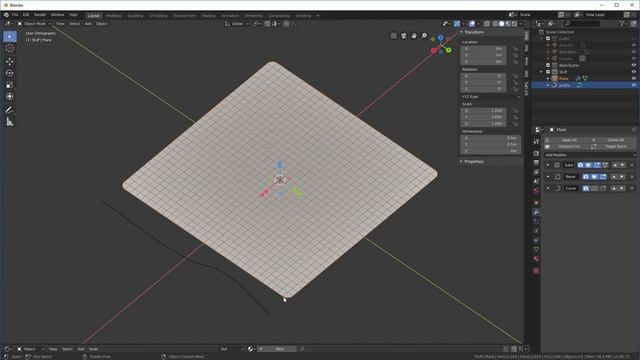640x360 pixels.
Task: Toggle Solidify modifier render camera button
Action: 580,165
